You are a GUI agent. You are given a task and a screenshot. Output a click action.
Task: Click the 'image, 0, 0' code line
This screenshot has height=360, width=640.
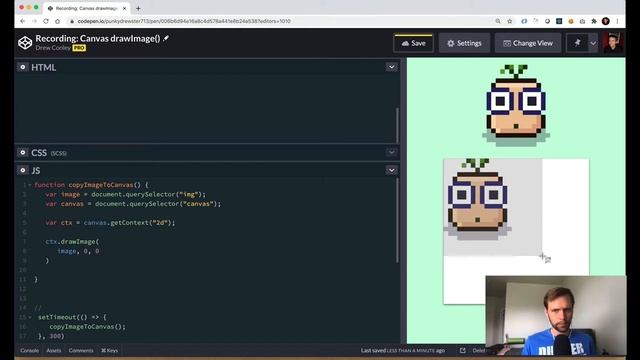pos(78,251)
